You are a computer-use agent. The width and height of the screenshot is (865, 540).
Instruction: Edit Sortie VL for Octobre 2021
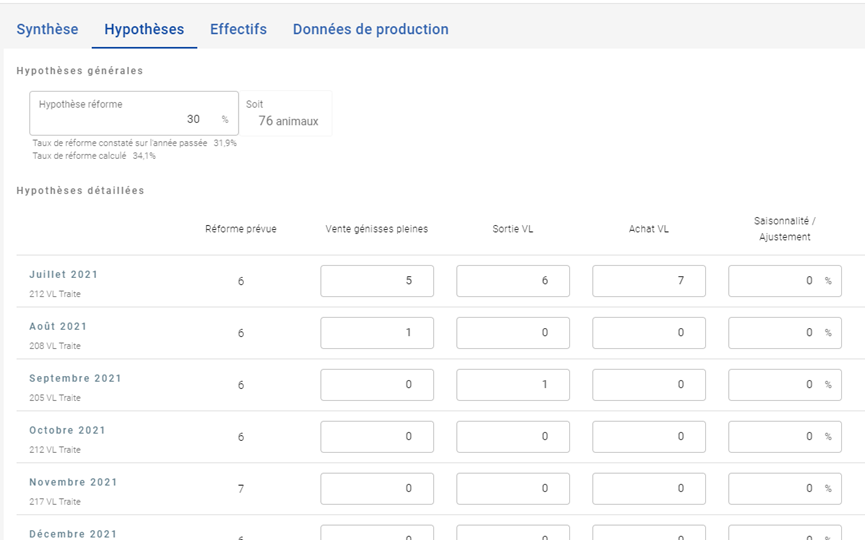point(513,436)
